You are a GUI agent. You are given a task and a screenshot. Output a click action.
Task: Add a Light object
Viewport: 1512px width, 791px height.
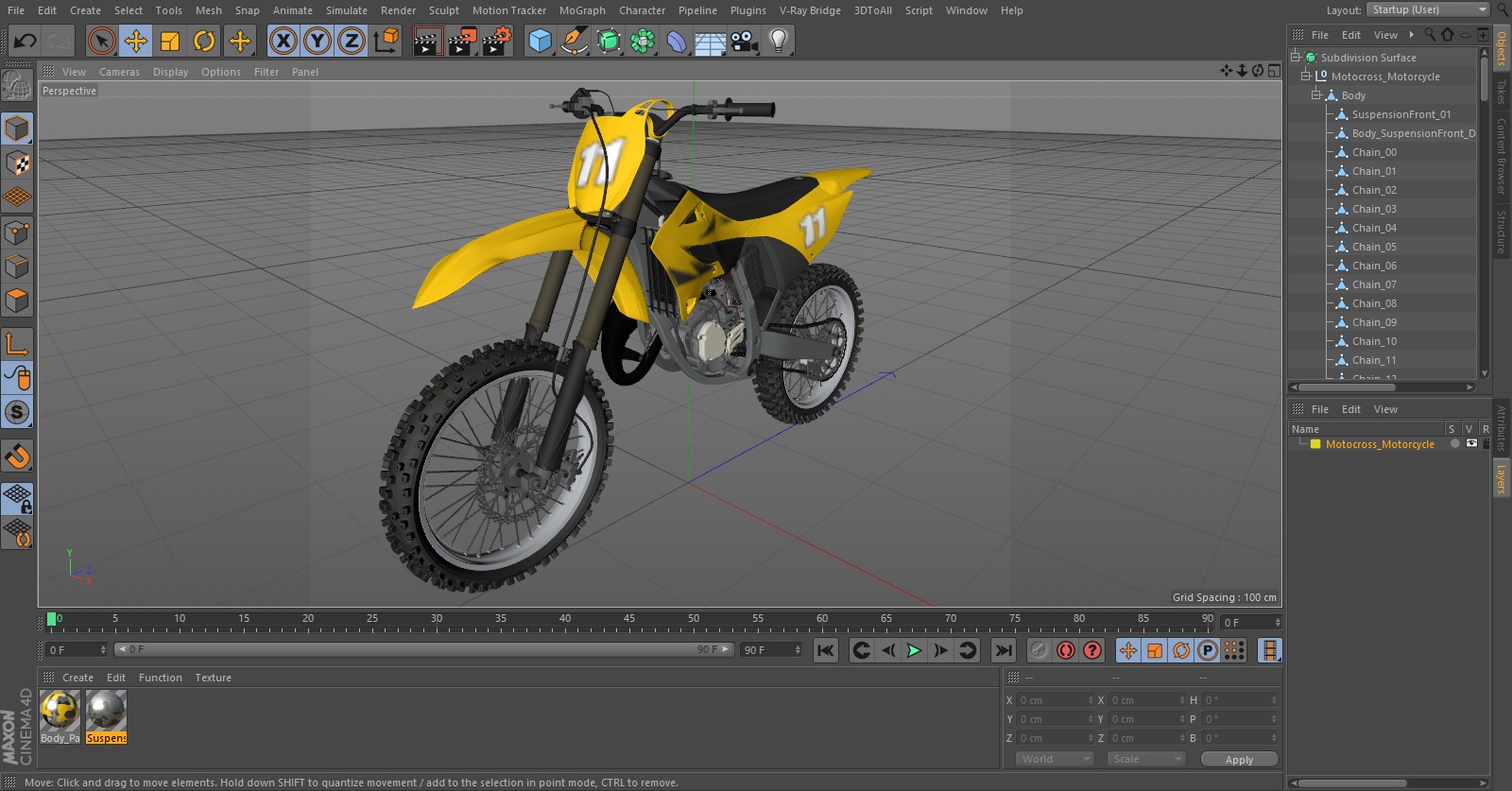pyautogui.click(x=779, y=41)
